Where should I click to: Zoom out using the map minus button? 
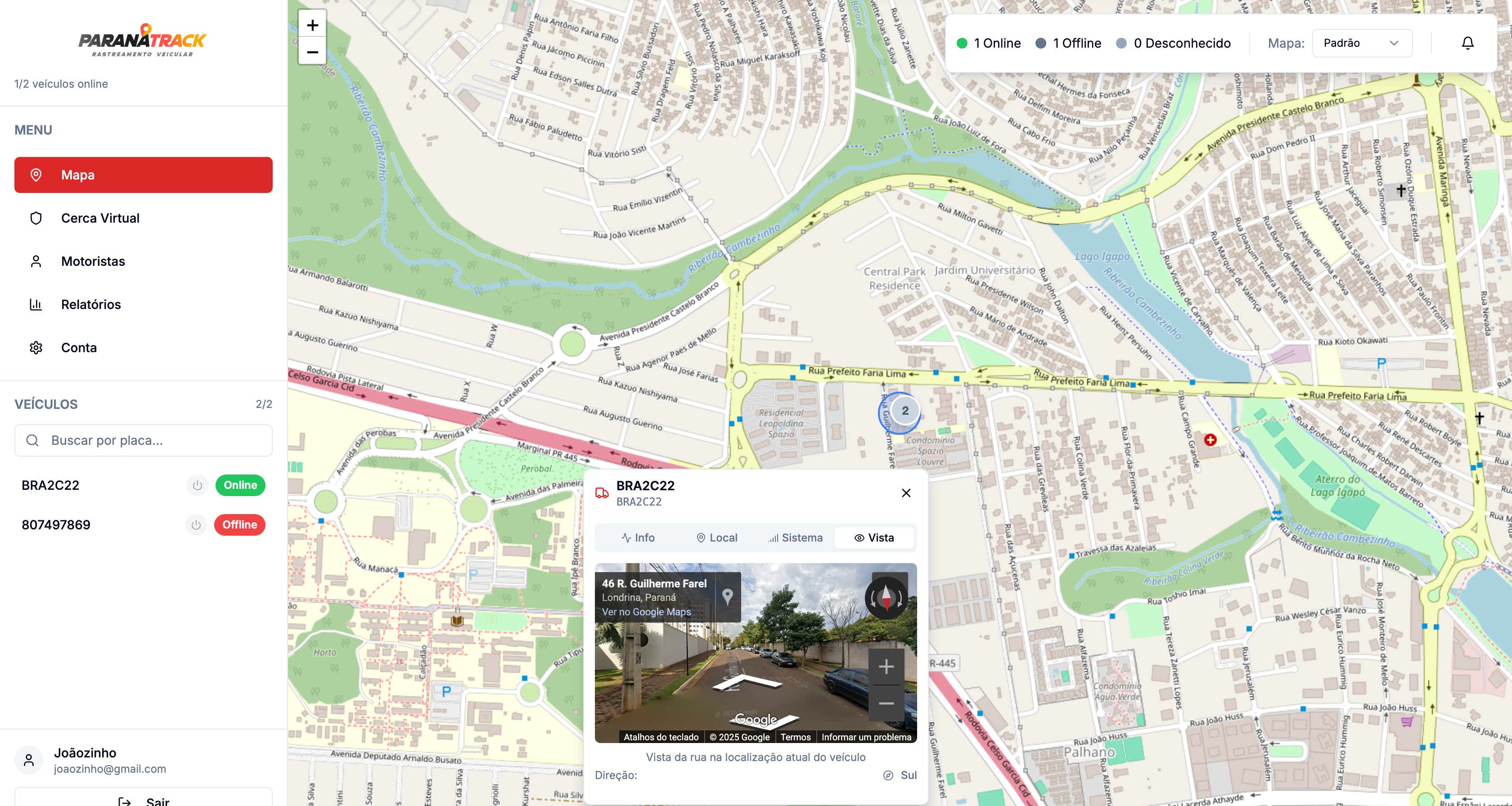312,52
